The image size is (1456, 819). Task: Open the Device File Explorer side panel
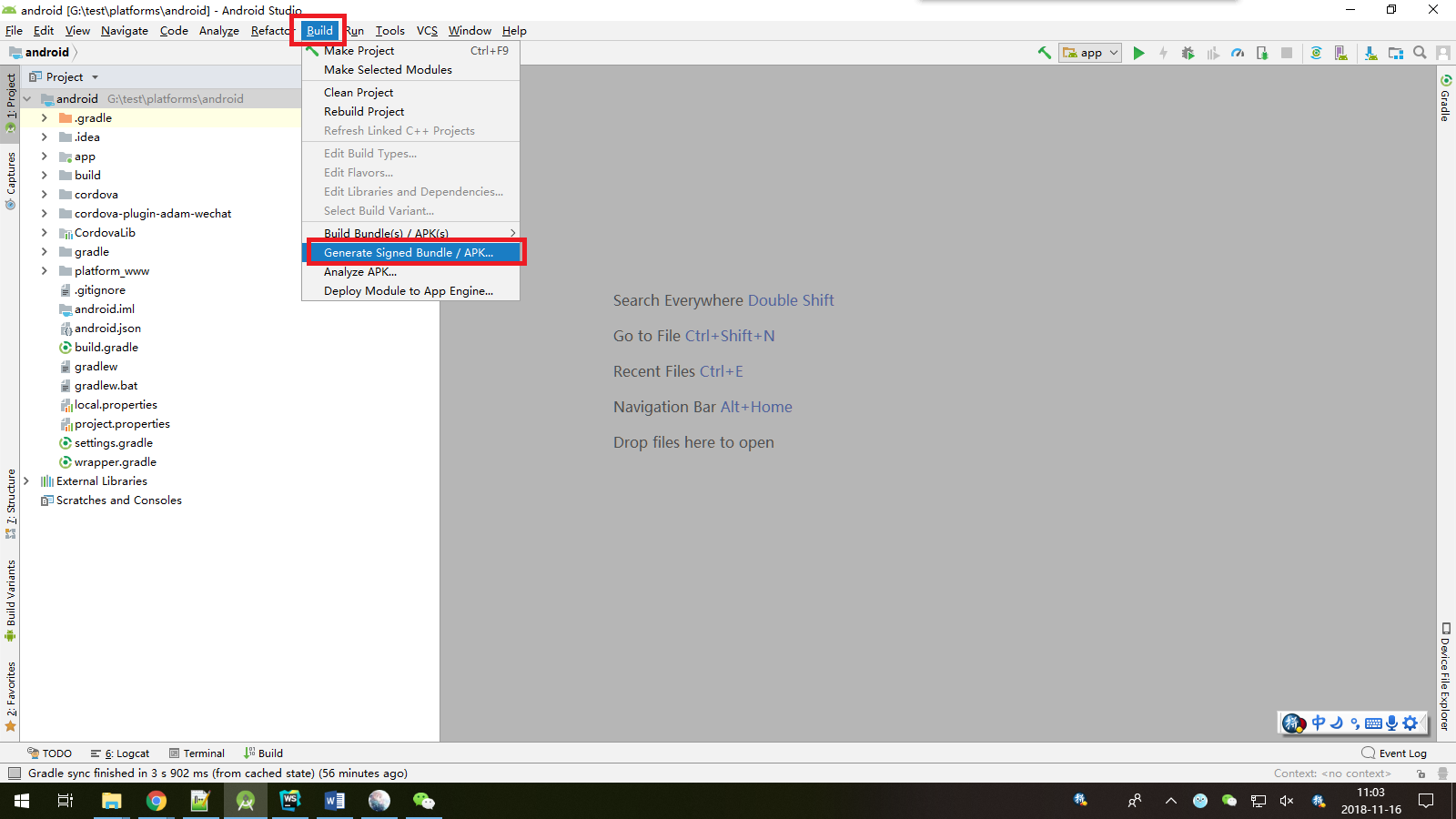point(1445,676)
